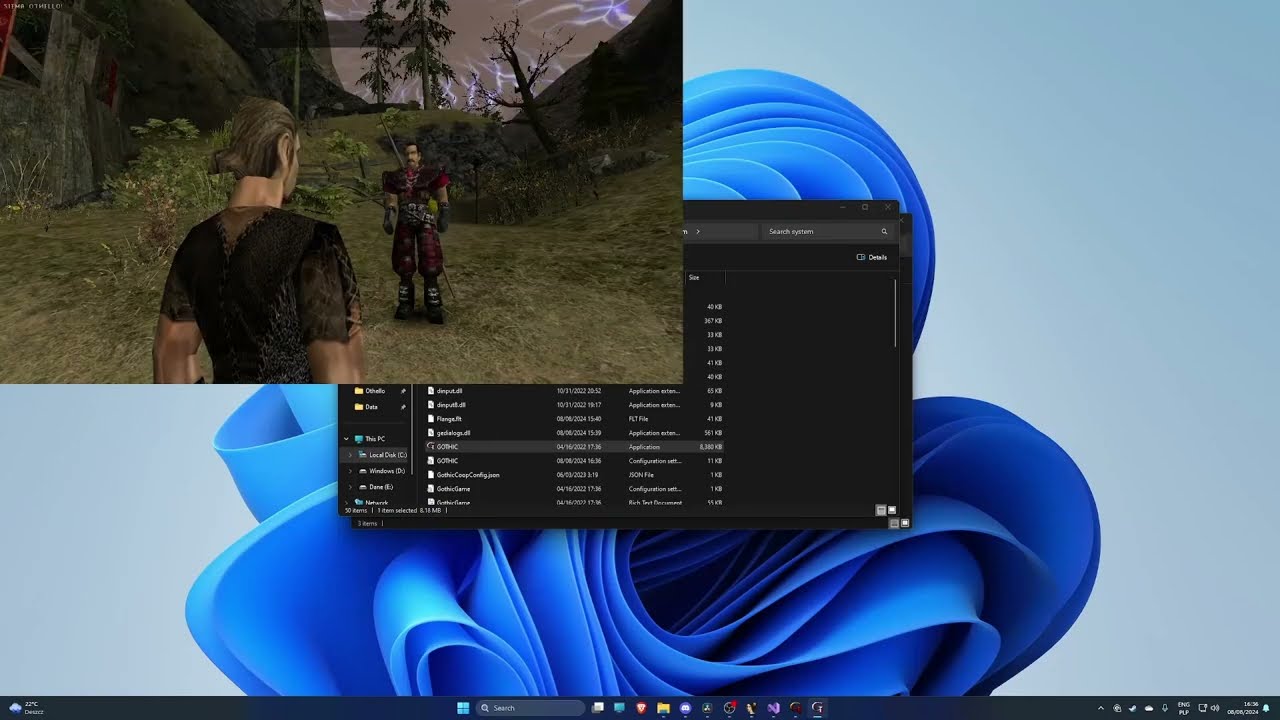Click "1 item selected 8.18 MB" status text
The image size is (1280, 720).
tap(410, 510)
